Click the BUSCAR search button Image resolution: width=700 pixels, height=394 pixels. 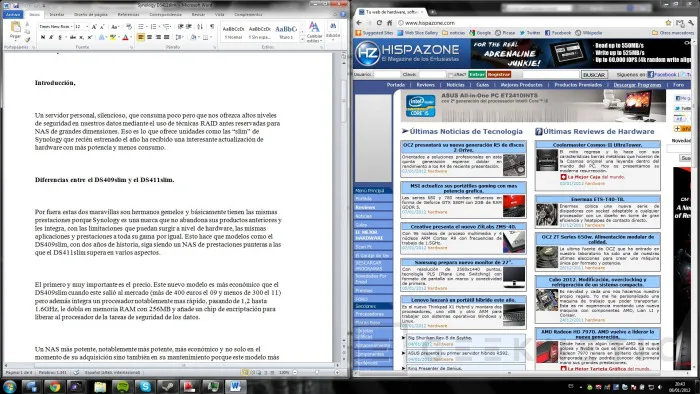click(x=594, y=75)
